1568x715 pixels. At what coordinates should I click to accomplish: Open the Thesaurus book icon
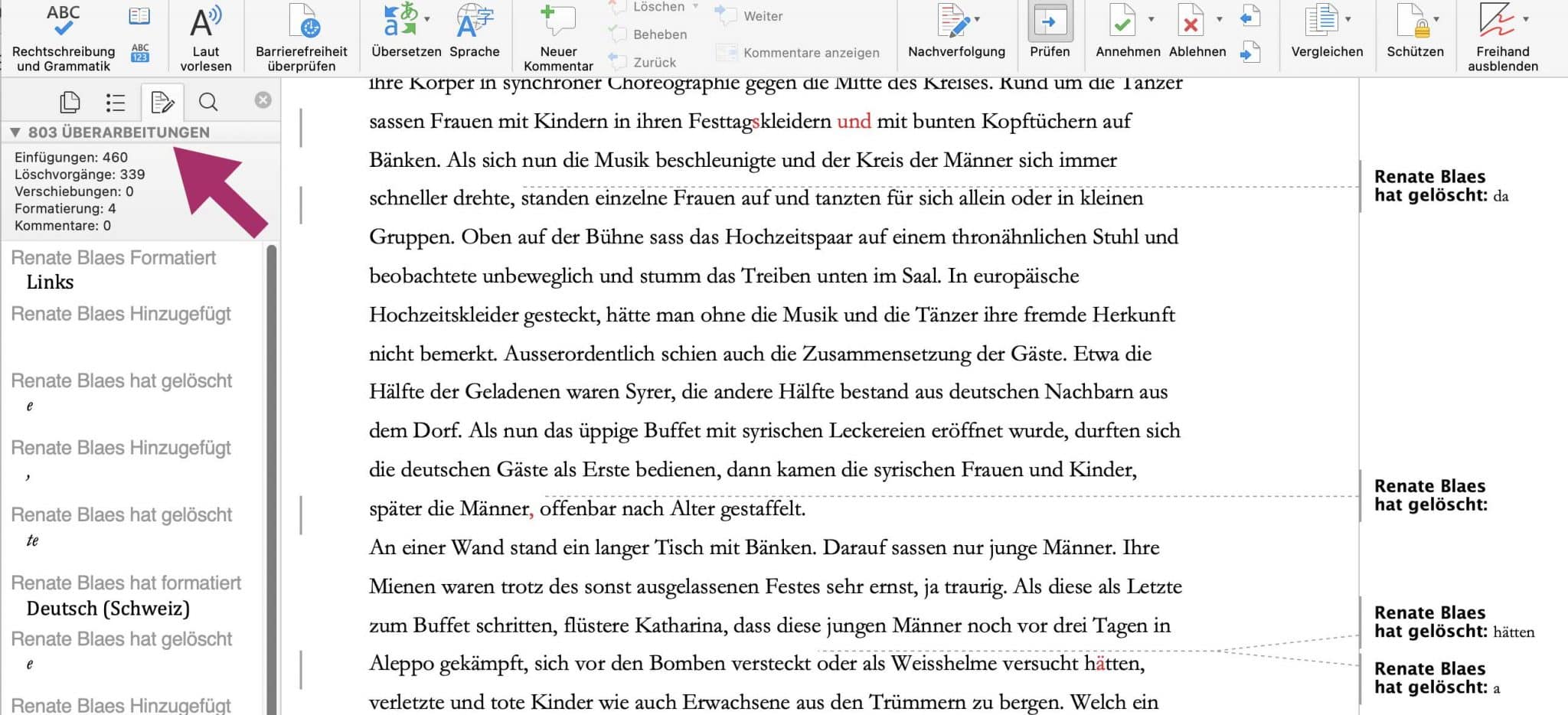[x=139, y=17]
